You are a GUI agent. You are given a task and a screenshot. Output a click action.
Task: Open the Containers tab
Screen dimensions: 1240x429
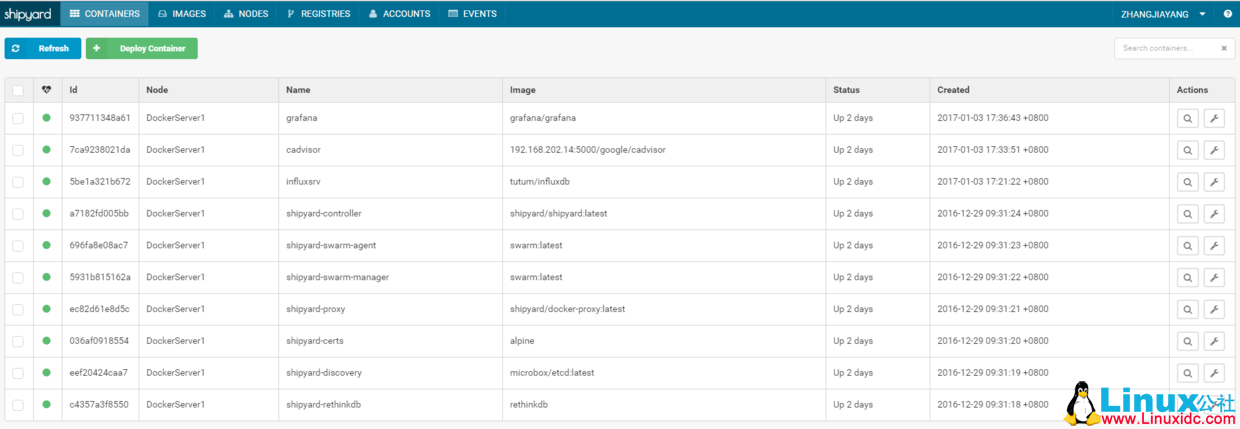tap(106, 14)
